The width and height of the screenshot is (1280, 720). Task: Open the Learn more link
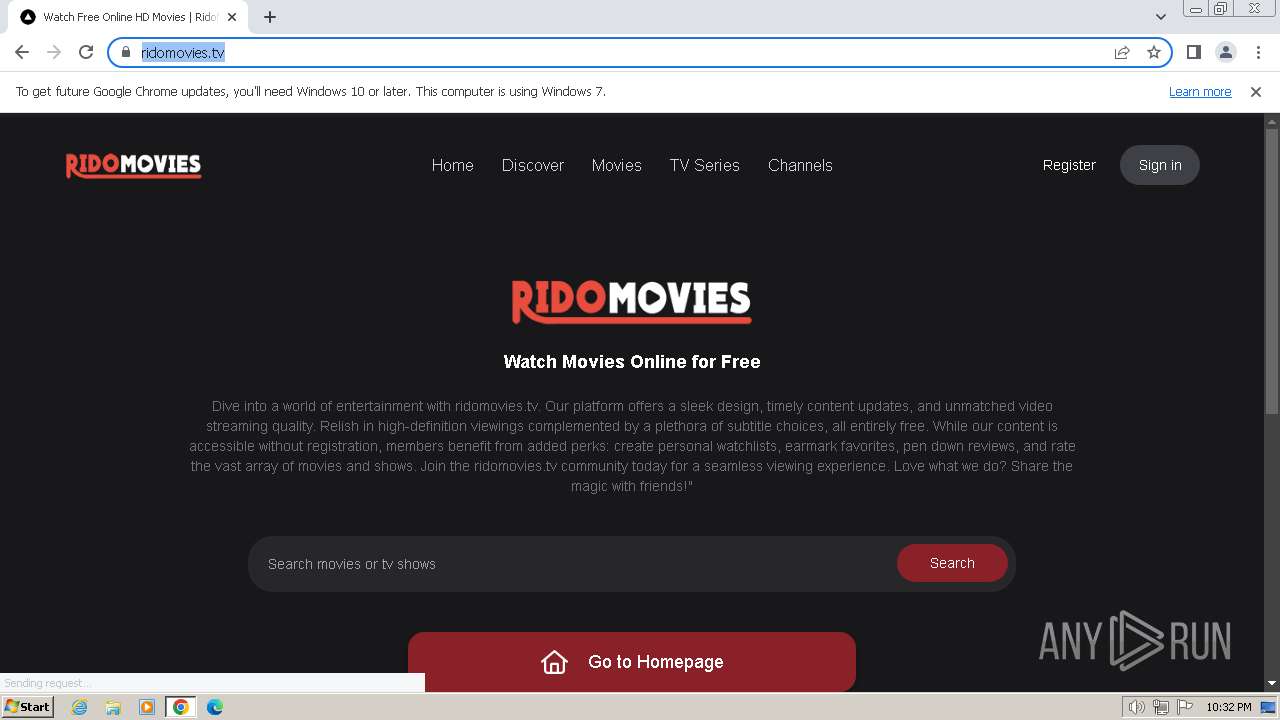pyautogui.click(x=1200, y=91)
